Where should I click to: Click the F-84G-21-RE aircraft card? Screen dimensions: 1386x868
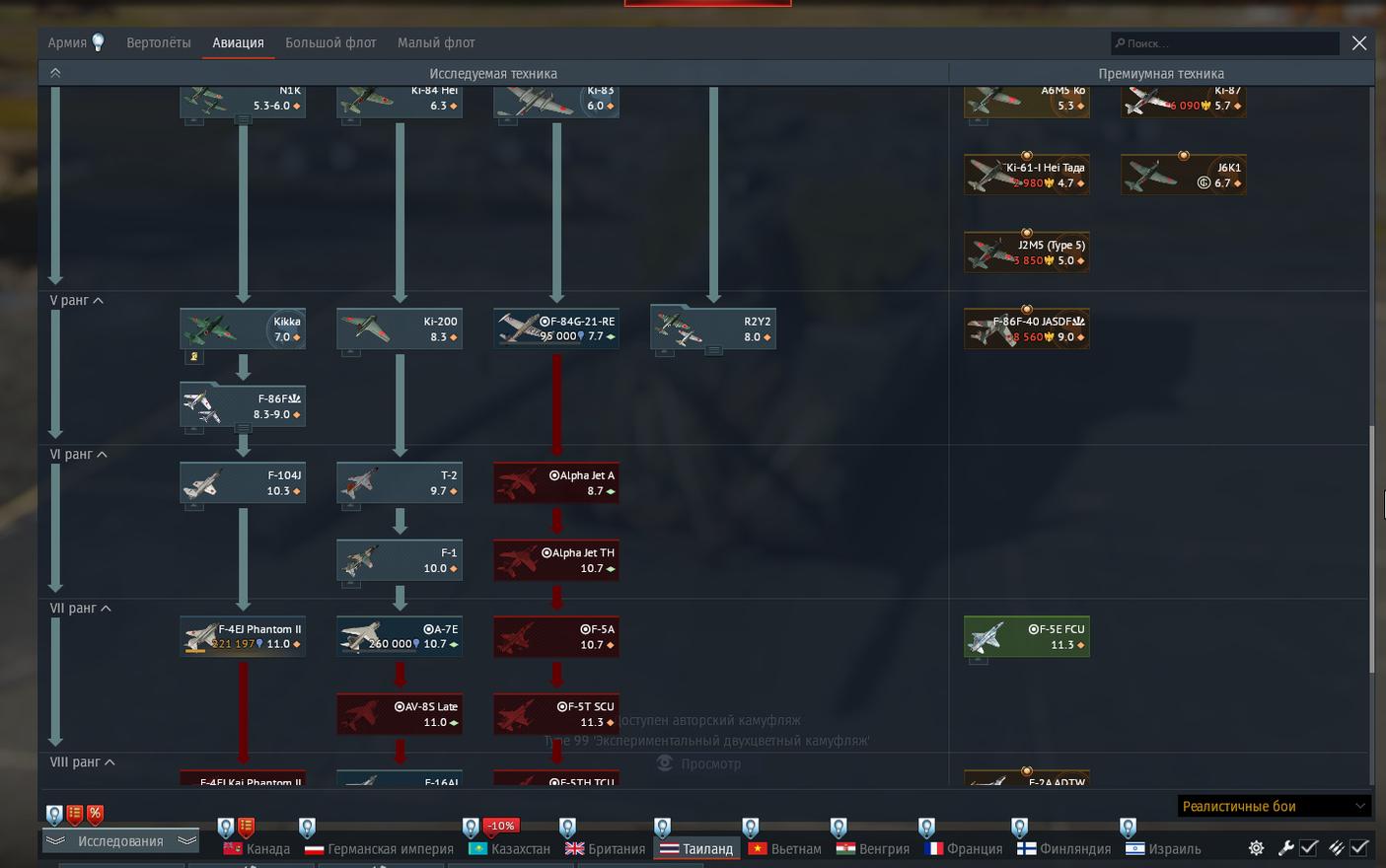pyautogui.click(x=556, y=329)
